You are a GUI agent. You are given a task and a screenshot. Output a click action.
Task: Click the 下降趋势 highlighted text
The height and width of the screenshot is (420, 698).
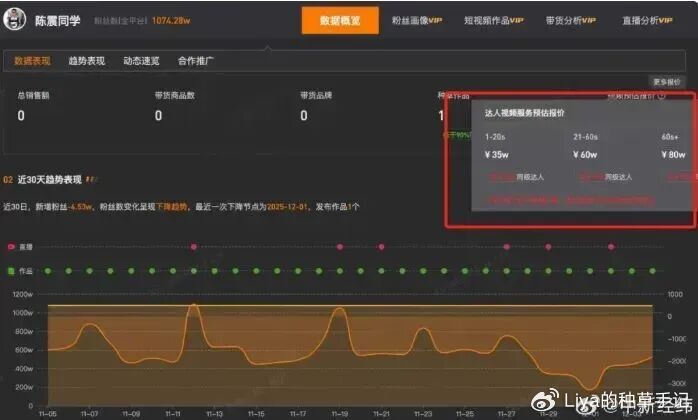[171, 207]
